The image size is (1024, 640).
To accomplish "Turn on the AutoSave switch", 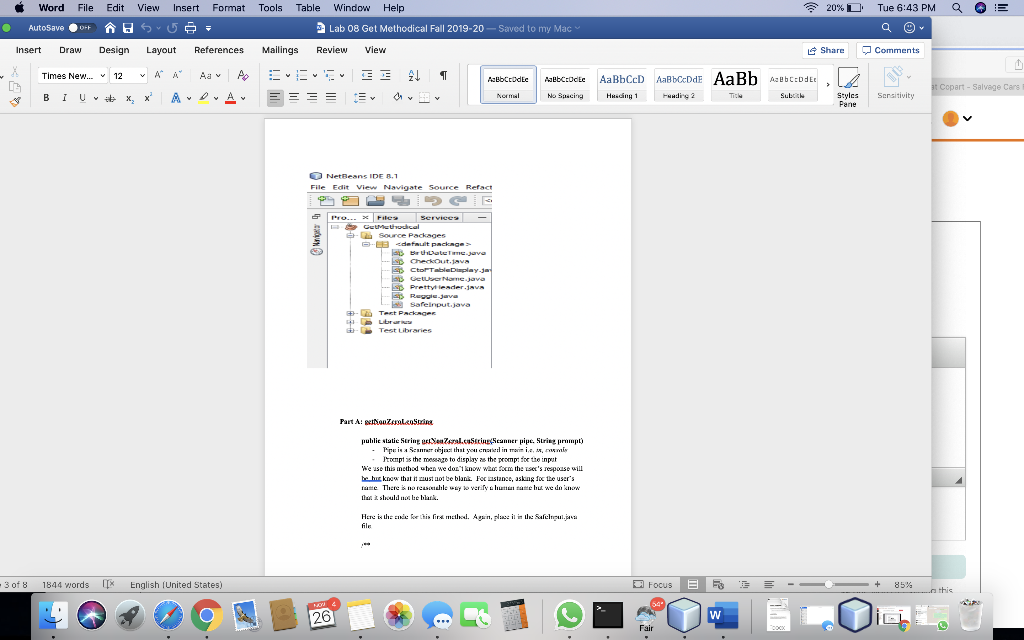I will tap(82, 28).
